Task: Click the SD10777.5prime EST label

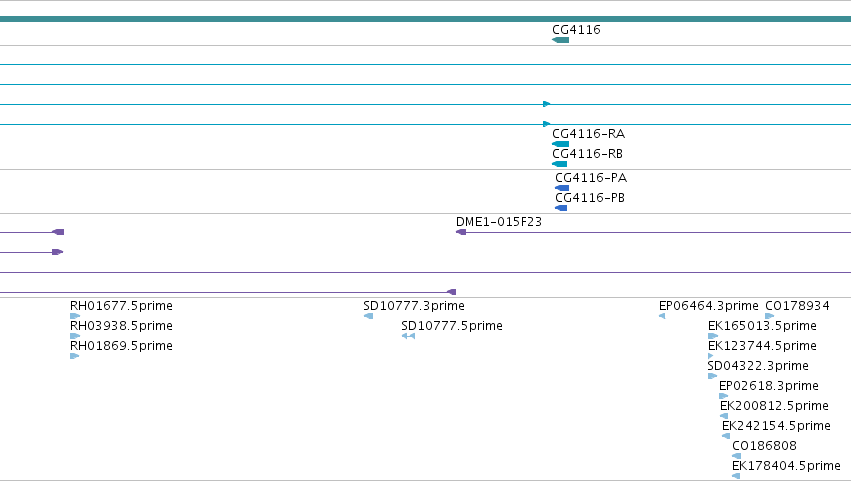Action: tap(452, 326)
